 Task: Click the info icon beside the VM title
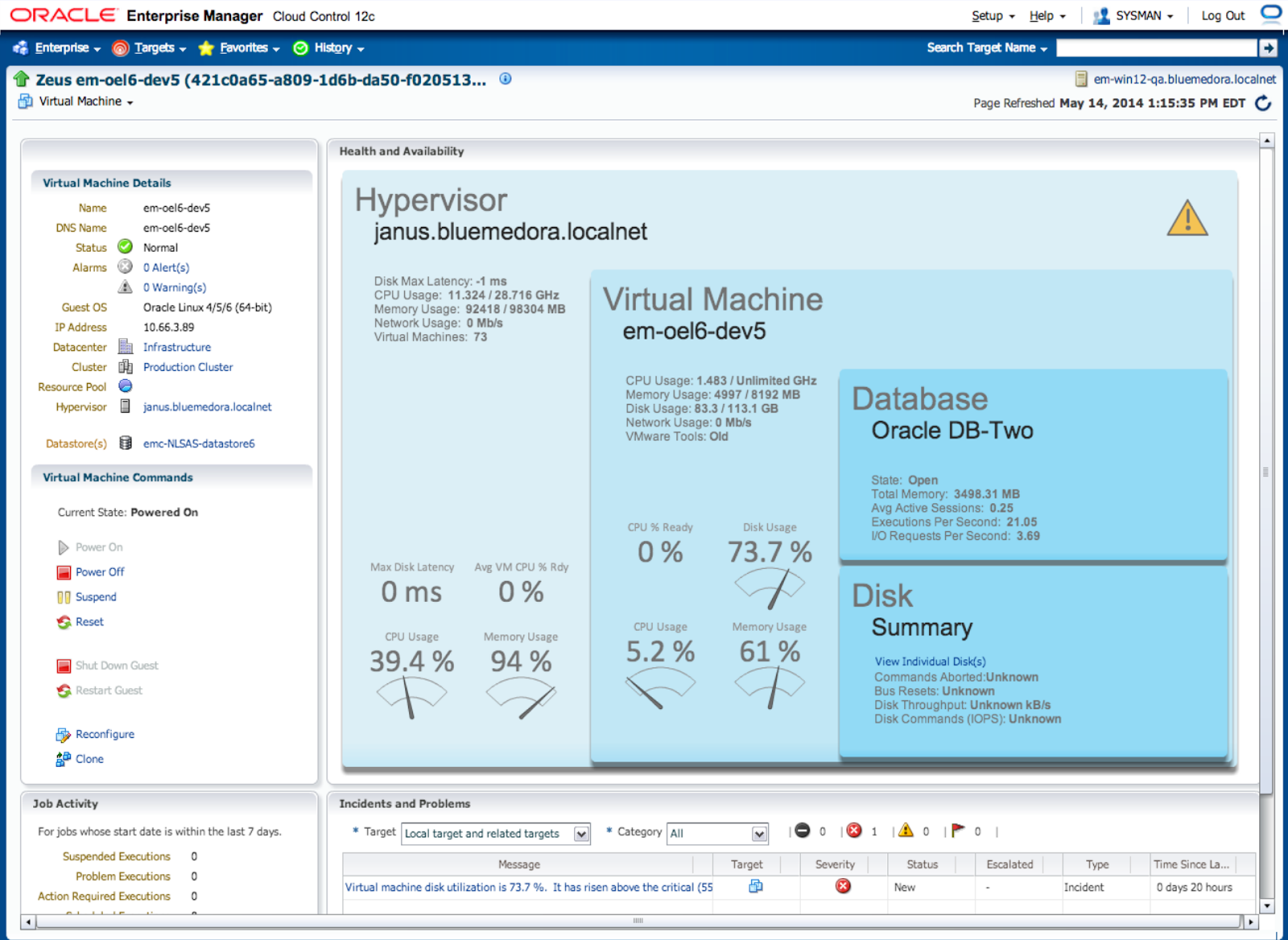click(506, 79)
